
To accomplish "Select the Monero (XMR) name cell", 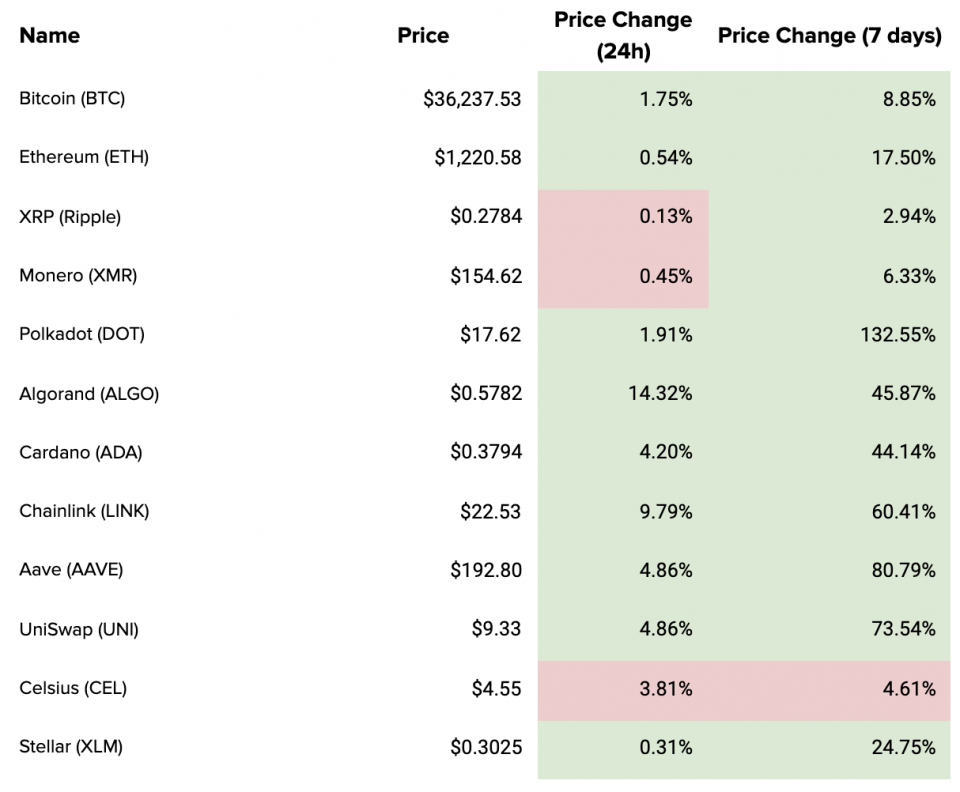I will (78, 275).
